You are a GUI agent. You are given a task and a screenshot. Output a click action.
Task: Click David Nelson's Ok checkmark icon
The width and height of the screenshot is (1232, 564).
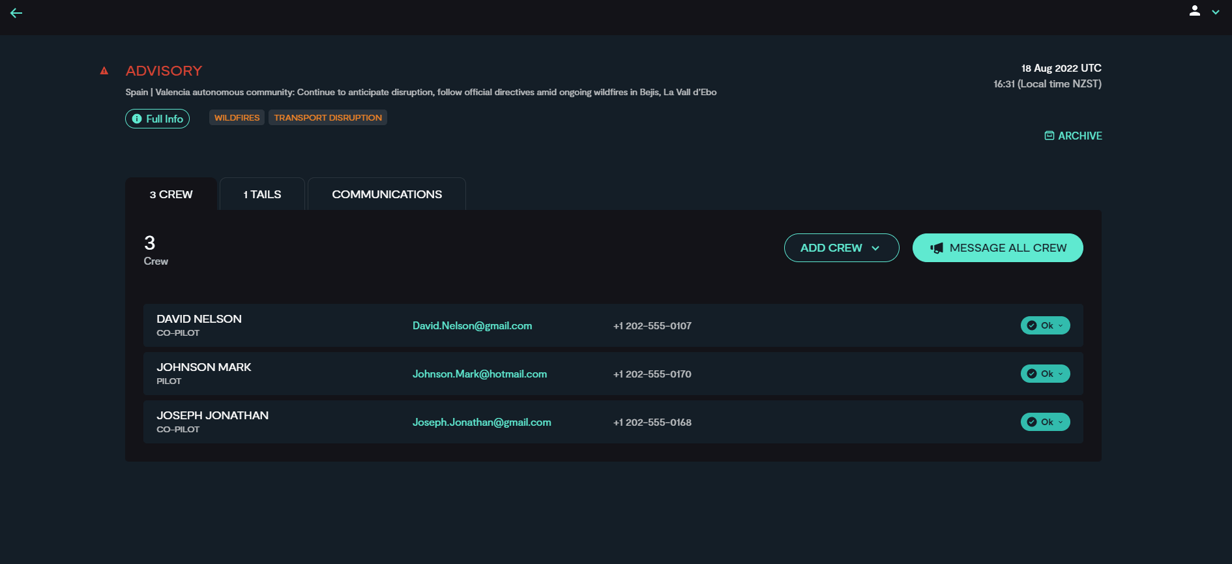[1032, 326]
